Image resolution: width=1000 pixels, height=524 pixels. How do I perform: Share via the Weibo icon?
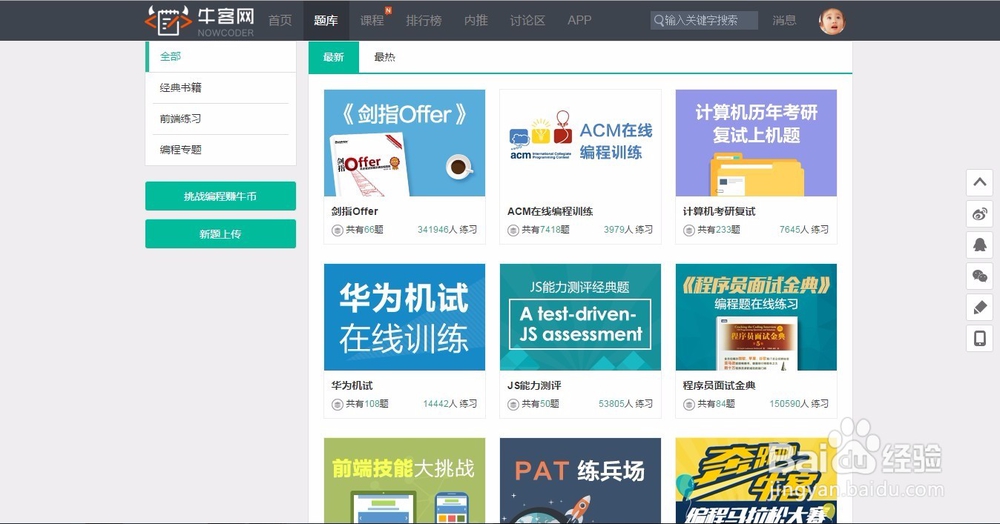980,214
